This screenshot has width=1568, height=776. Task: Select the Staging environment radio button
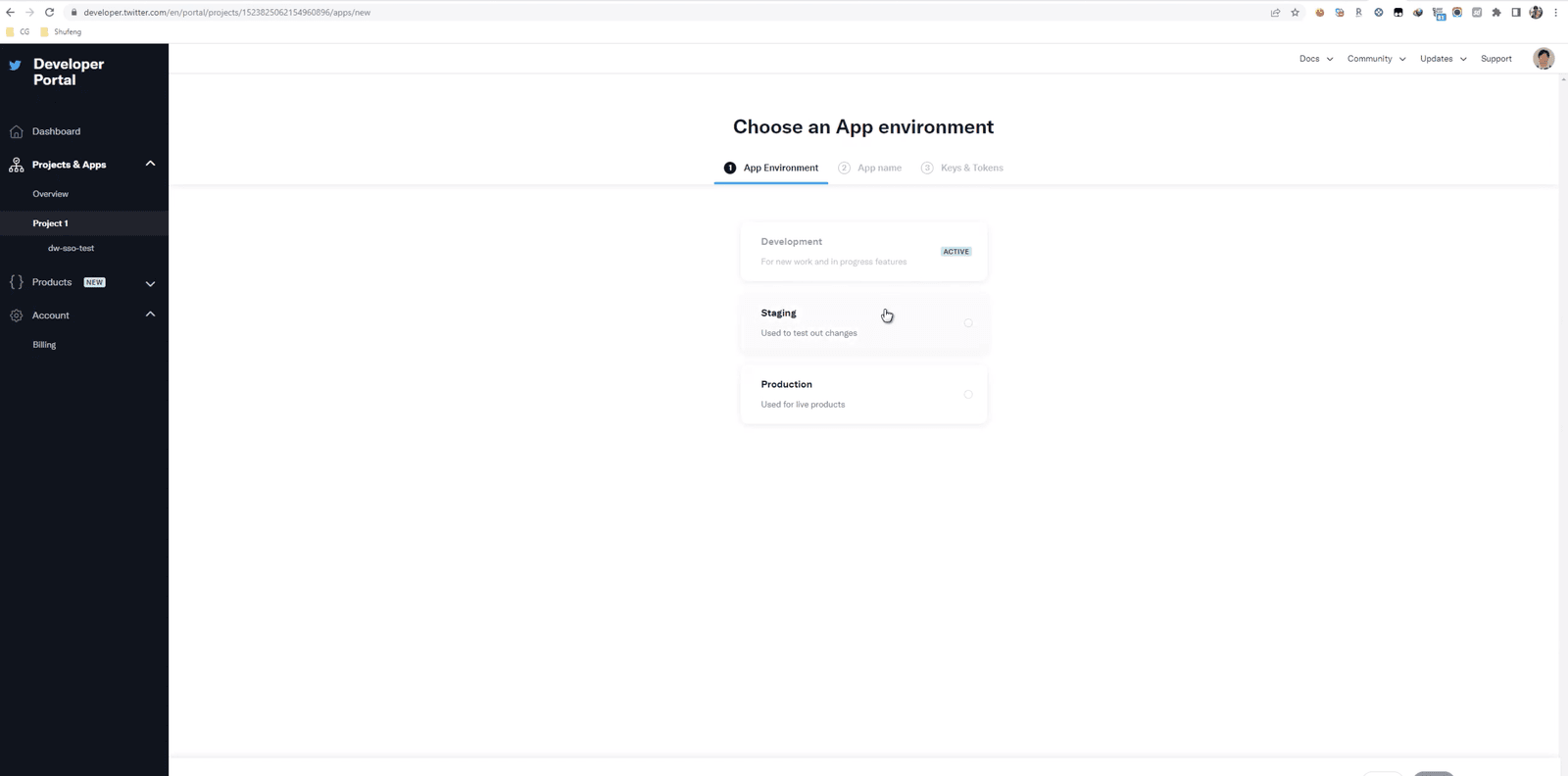tap(968, 323)
